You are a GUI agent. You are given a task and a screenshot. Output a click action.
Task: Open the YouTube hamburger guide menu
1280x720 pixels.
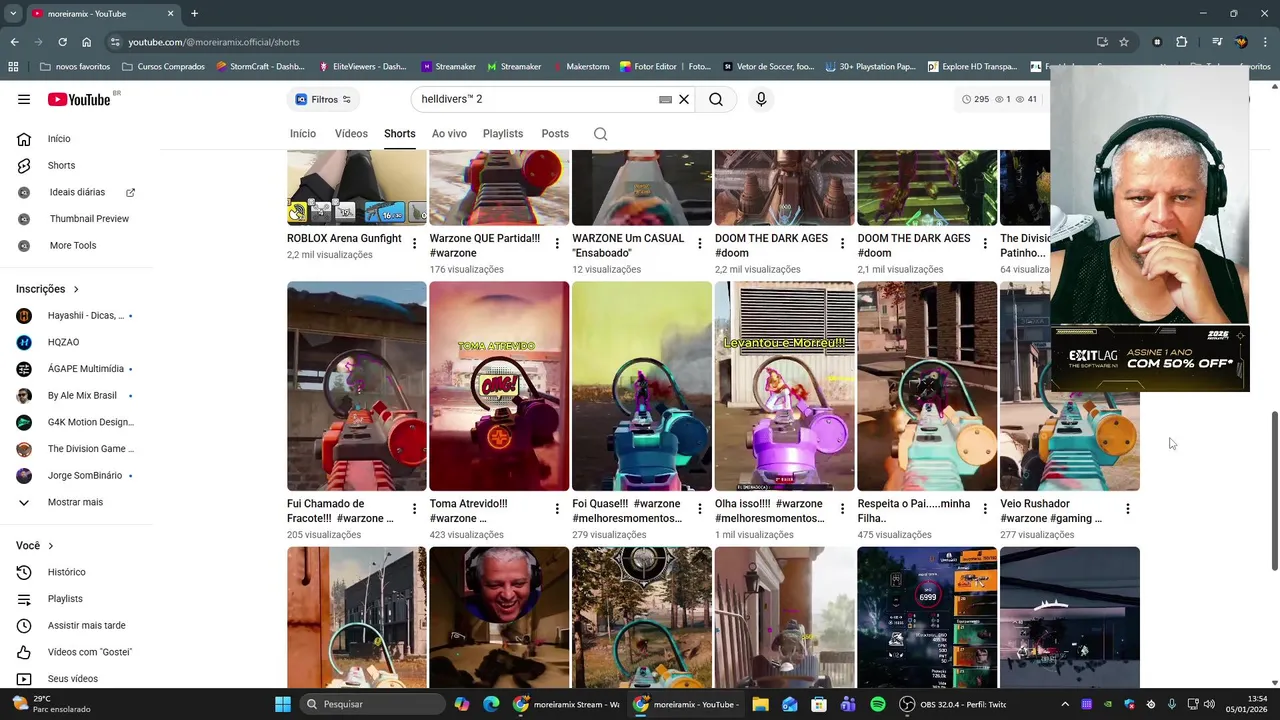[24, 99]
